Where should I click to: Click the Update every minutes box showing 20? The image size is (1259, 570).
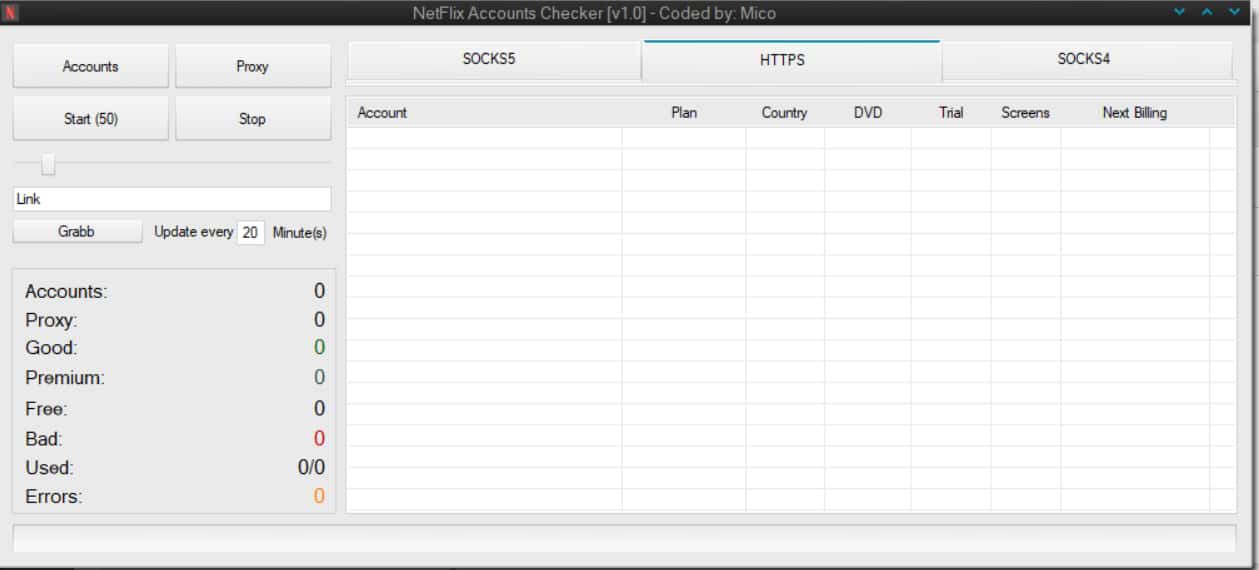pyautogui.click(x=250, y=232)
